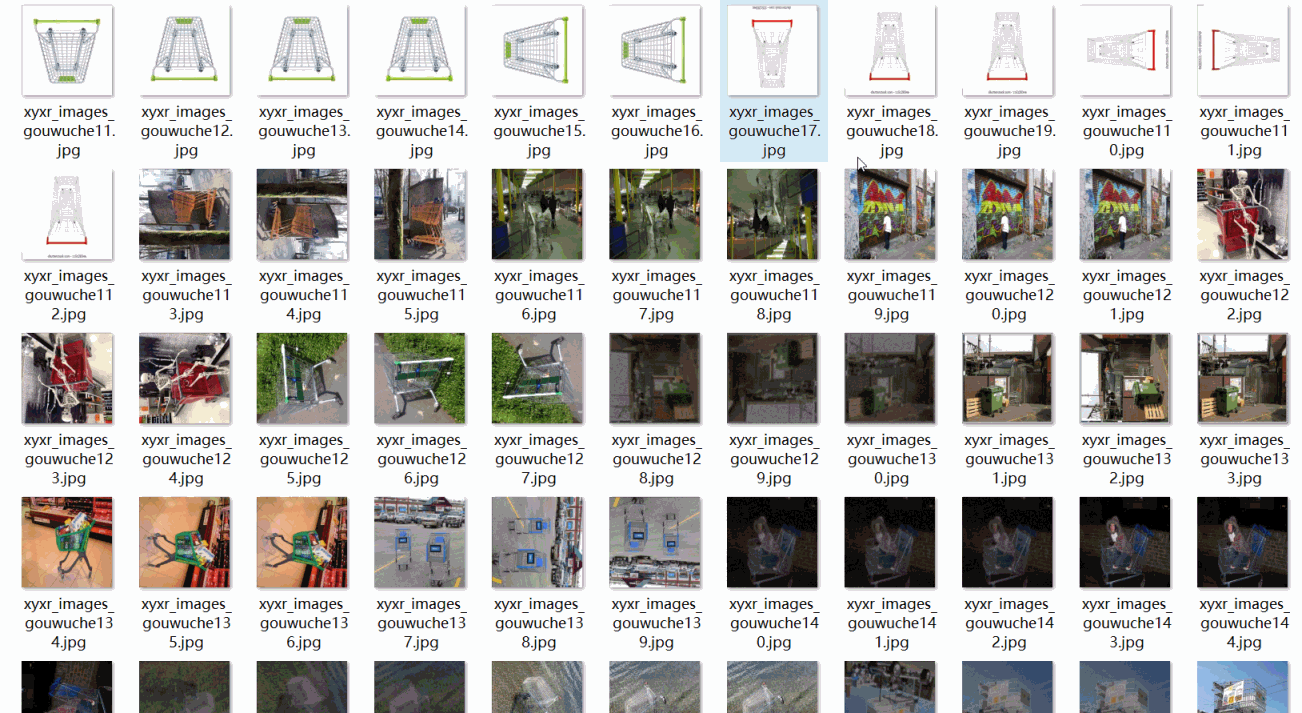The width and height of the screenshot is (1302, 713).
Task: Select xyxr_images_gouwuche119.jpg graffiti wall photo
Action: pos(891,214)
